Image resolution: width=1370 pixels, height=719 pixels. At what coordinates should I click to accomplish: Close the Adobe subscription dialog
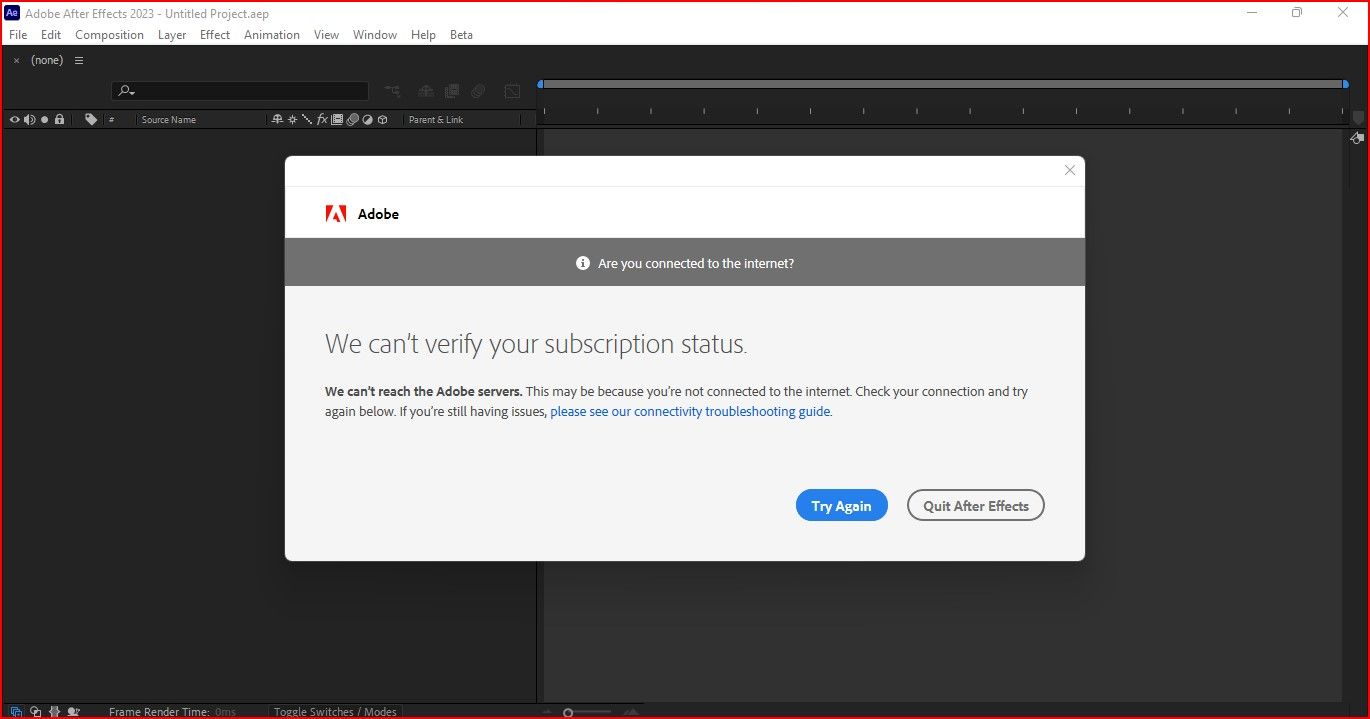pos(1070,170)
